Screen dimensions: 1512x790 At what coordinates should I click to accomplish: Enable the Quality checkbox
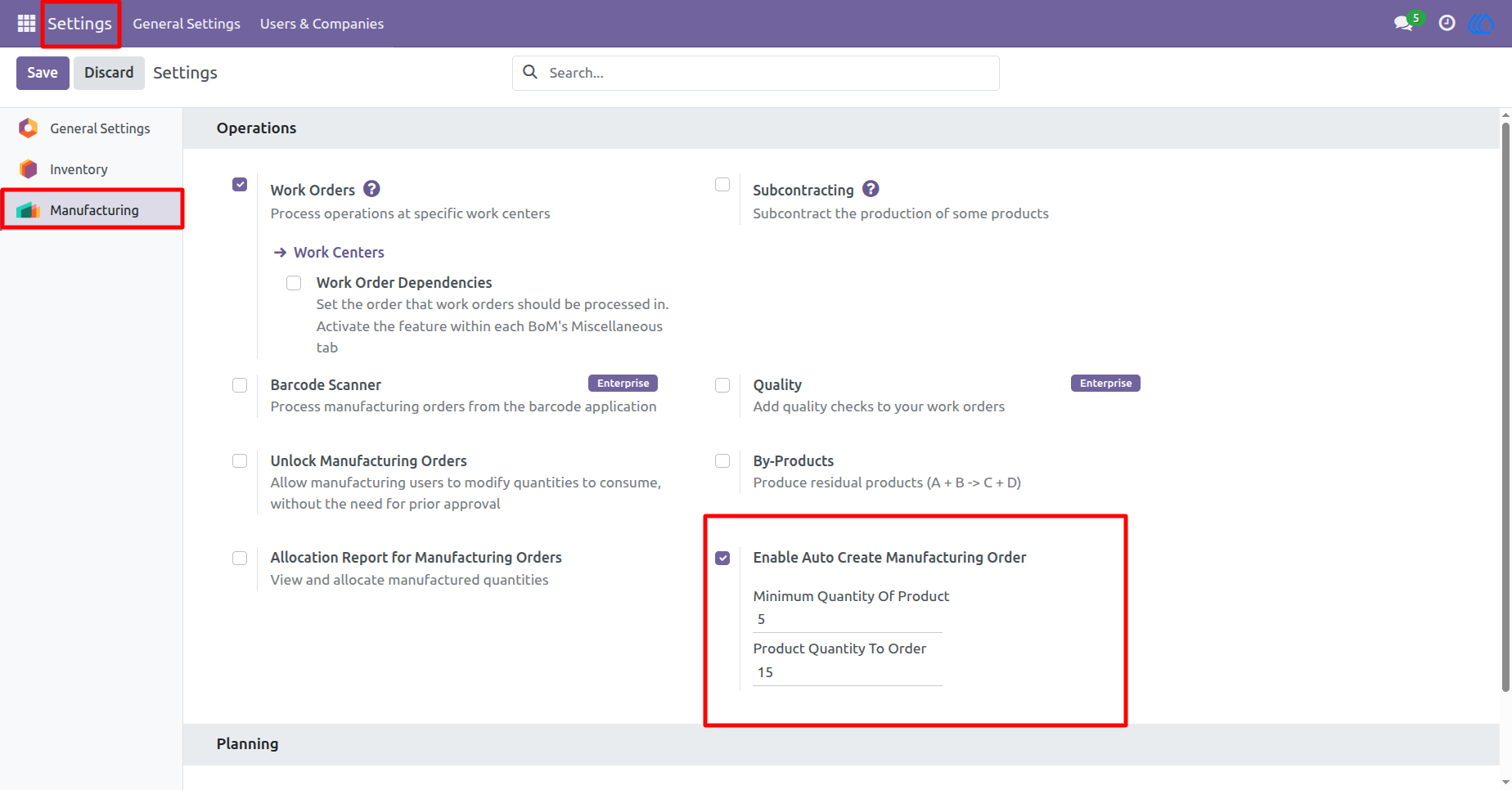click(x=722, y=385)
